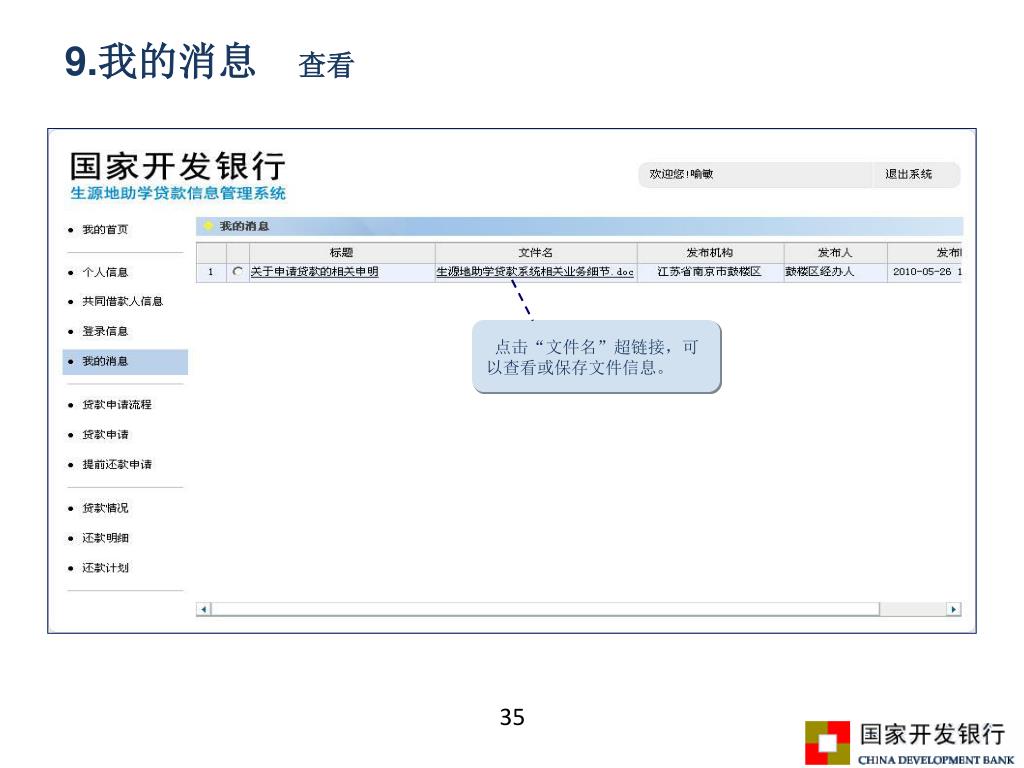Click the welcome user name text 欢迎您
This screenshot has height=768, width=1024.
coord(681,174)
